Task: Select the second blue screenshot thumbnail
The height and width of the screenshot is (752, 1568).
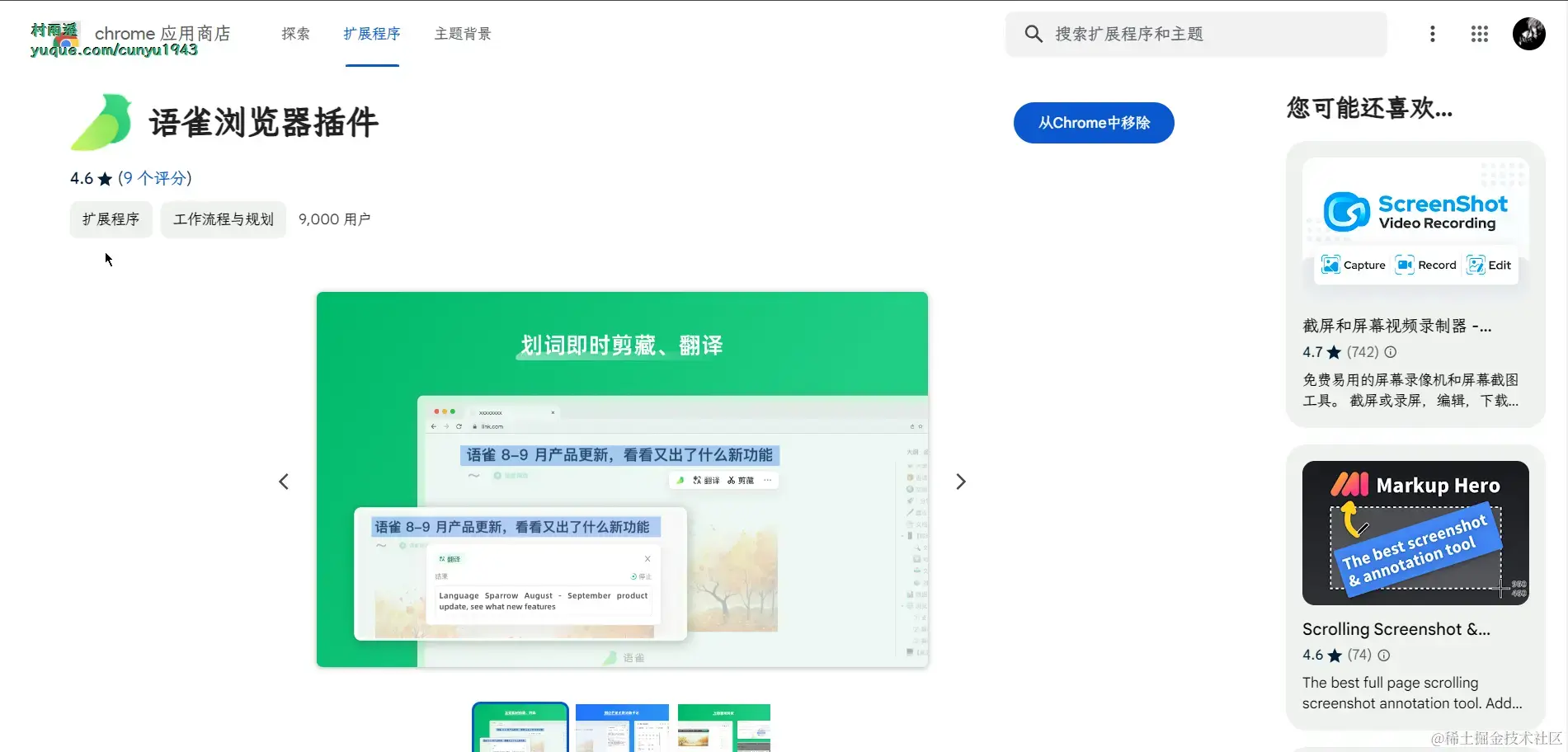Action: click(x=622, y=727)
